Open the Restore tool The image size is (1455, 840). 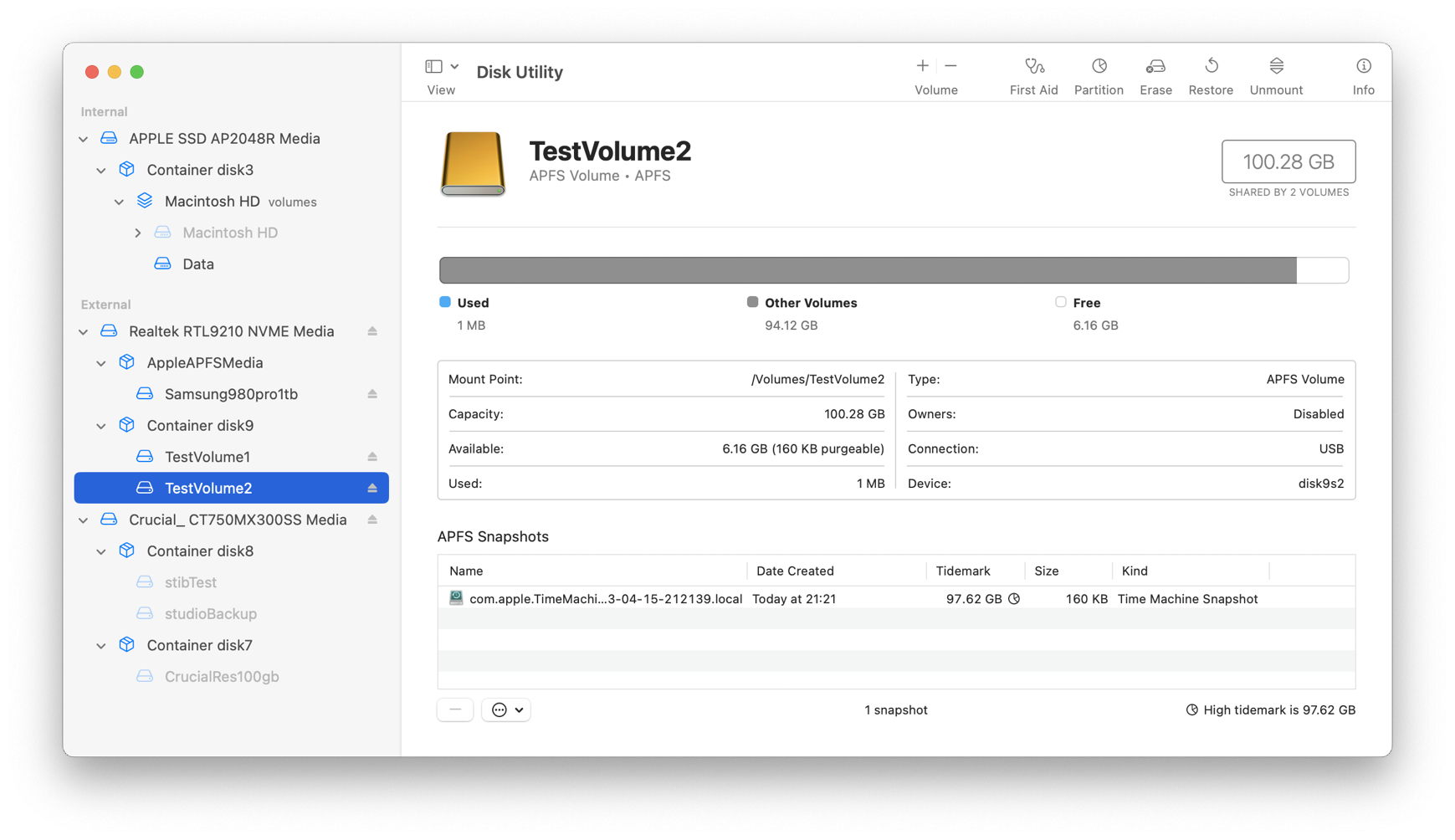pos(1211,74)
